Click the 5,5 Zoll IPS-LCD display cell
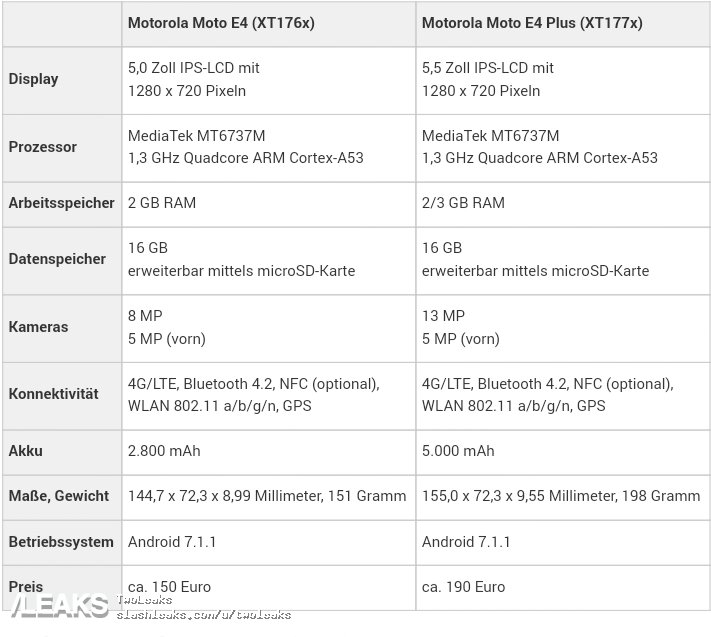This screenshot has width=711, height=637. pyautogui.click(x=488, y=68)
